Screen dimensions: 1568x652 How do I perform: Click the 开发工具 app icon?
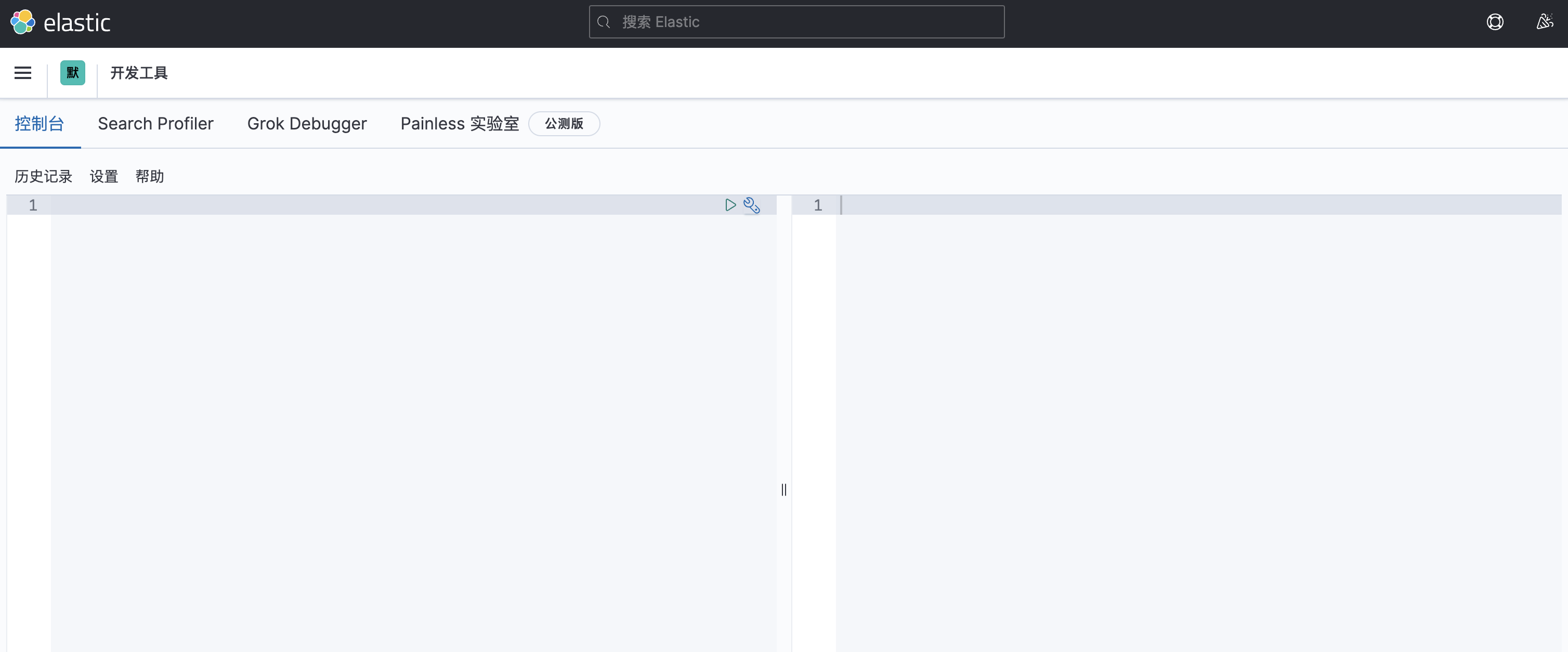(x=73, y=72)
